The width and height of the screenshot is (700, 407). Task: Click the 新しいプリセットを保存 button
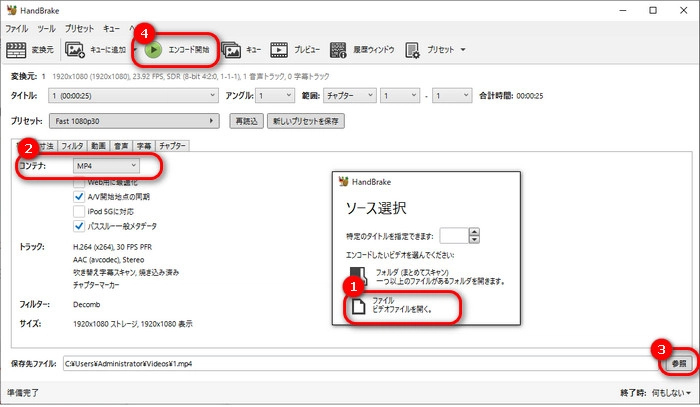[306, 121]
